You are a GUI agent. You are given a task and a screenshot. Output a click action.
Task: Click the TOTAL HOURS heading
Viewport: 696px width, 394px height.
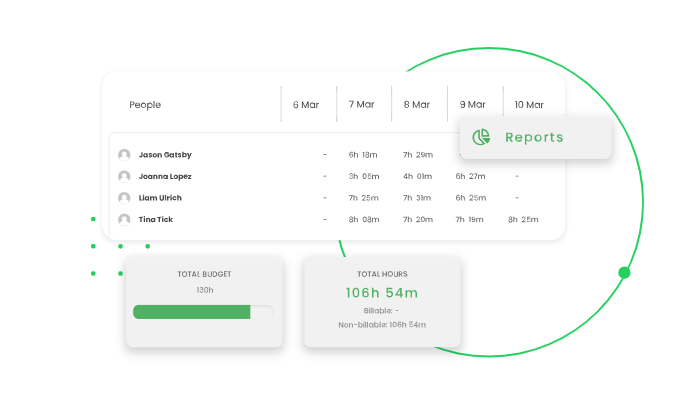click(x=382, y=274)
